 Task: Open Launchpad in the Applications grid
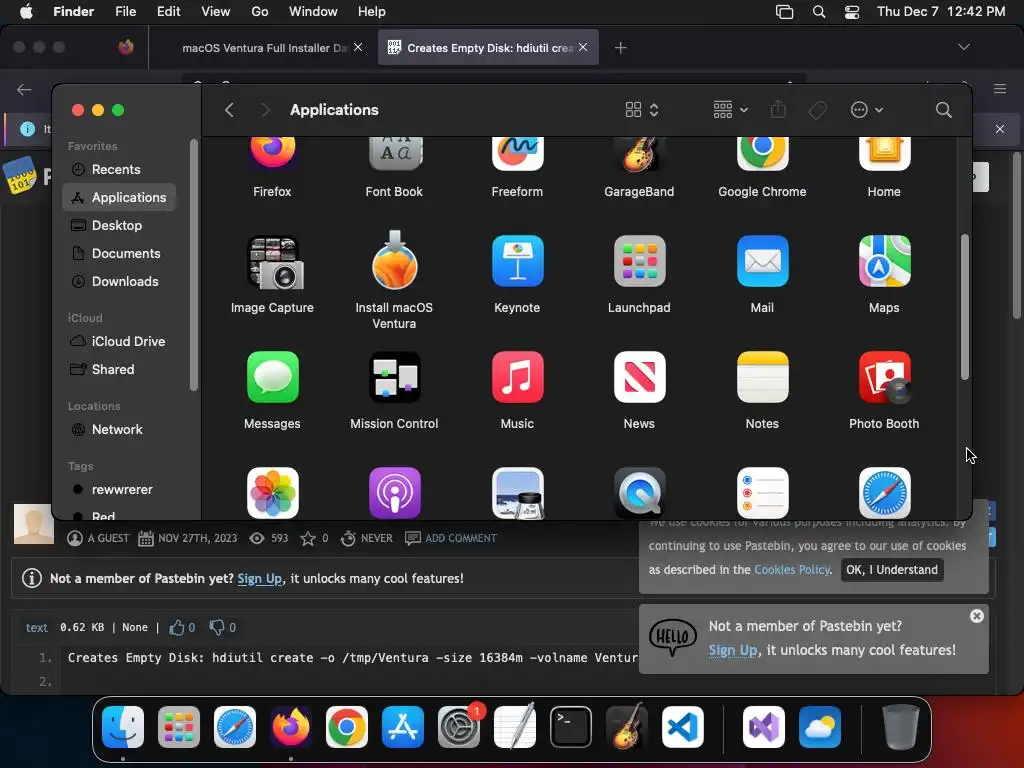639,262
